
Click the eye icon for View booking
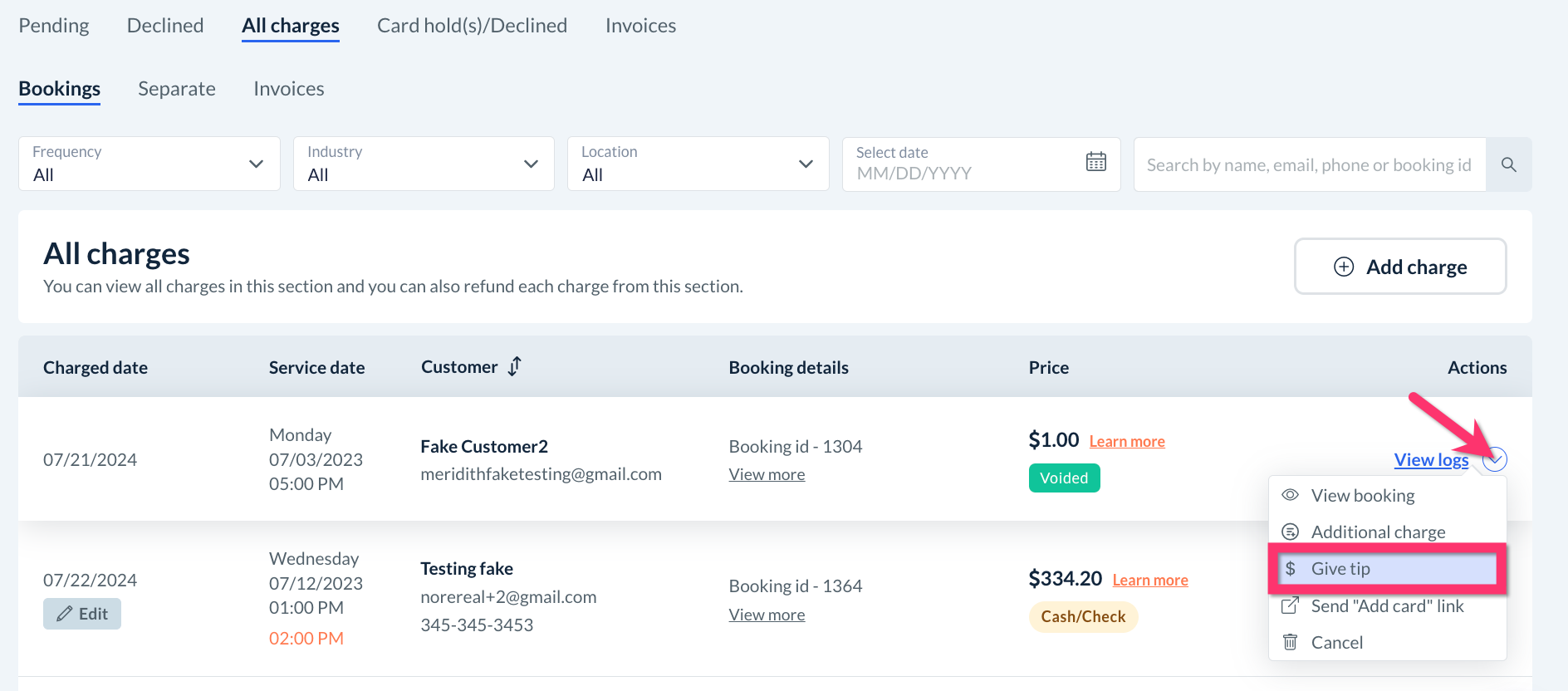1290,495
